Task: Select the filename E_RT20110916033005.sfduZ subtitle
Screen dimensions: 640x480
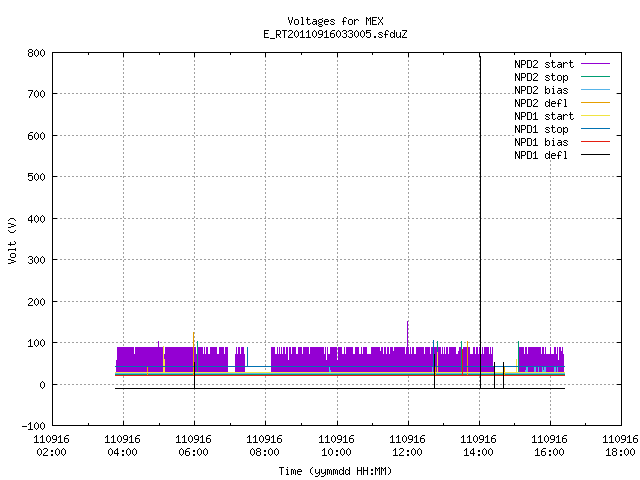Action: pyautogui.click(x=335, y=34)
